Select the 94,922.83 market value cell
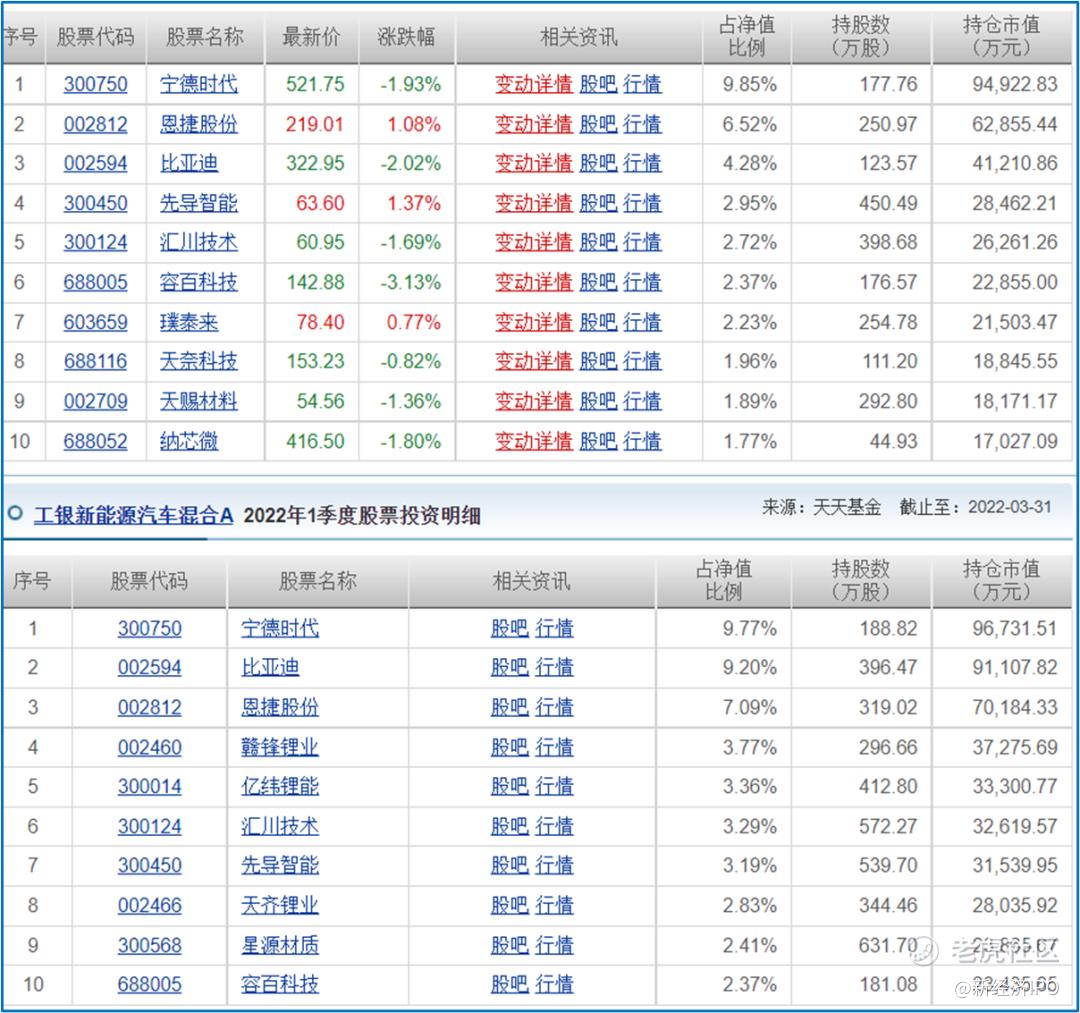 1015,85
